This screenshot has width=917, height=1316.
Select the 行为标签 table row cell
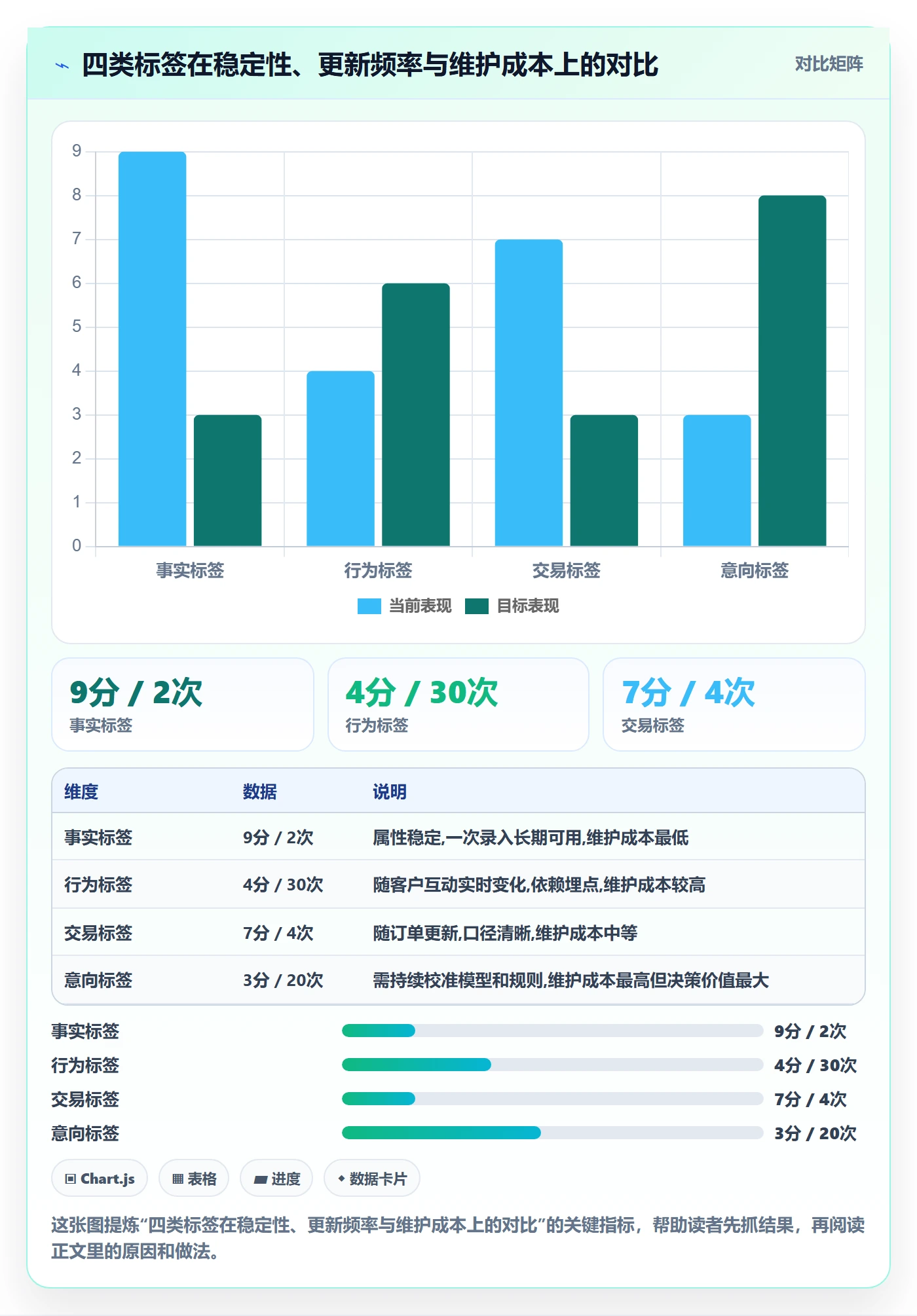[x=98, y=885]
